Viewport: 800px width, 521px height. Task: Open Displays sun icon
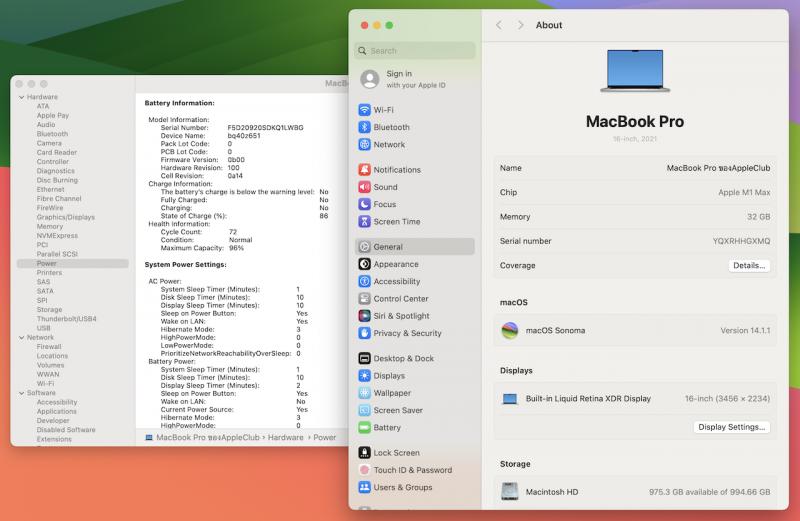(364, 376)
